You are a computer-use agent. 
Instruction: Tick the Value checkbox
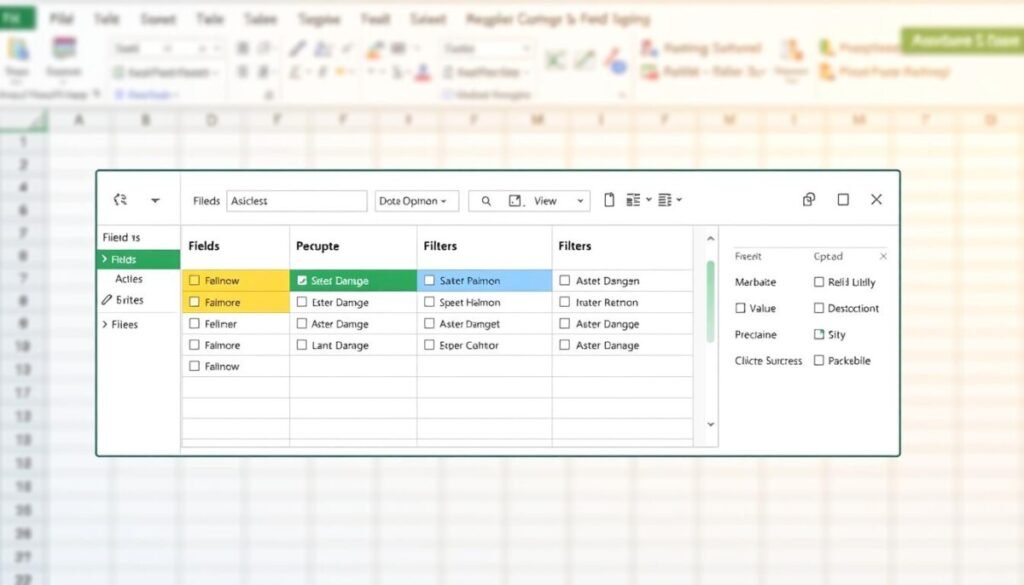point(741,308)
